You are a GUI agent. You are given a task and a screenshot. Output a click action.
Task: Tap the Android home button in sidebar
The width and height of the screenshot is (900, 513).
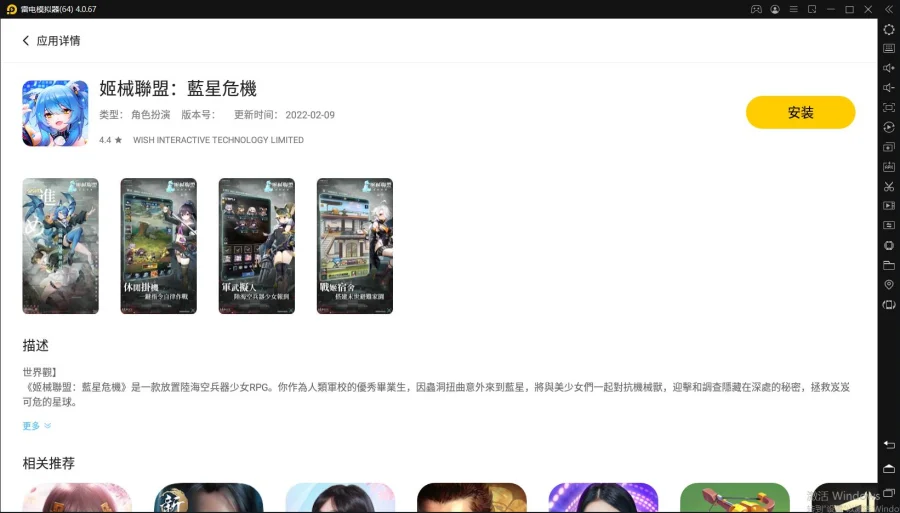(889, 468)
